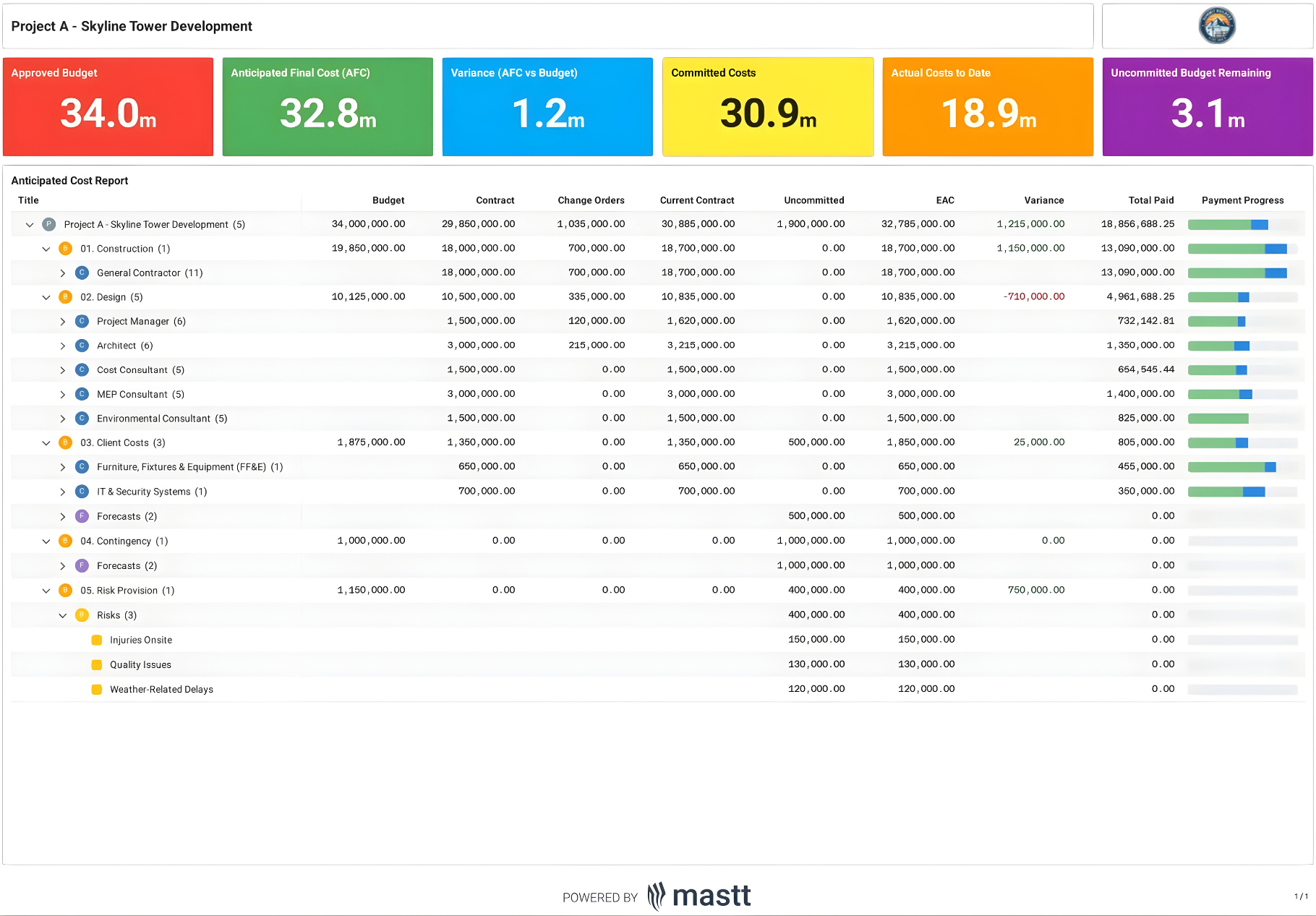Click the payment progress bar for 01. Construction
The width and height of the screenshot is (1316, 916).
(x=1238, y=248)
